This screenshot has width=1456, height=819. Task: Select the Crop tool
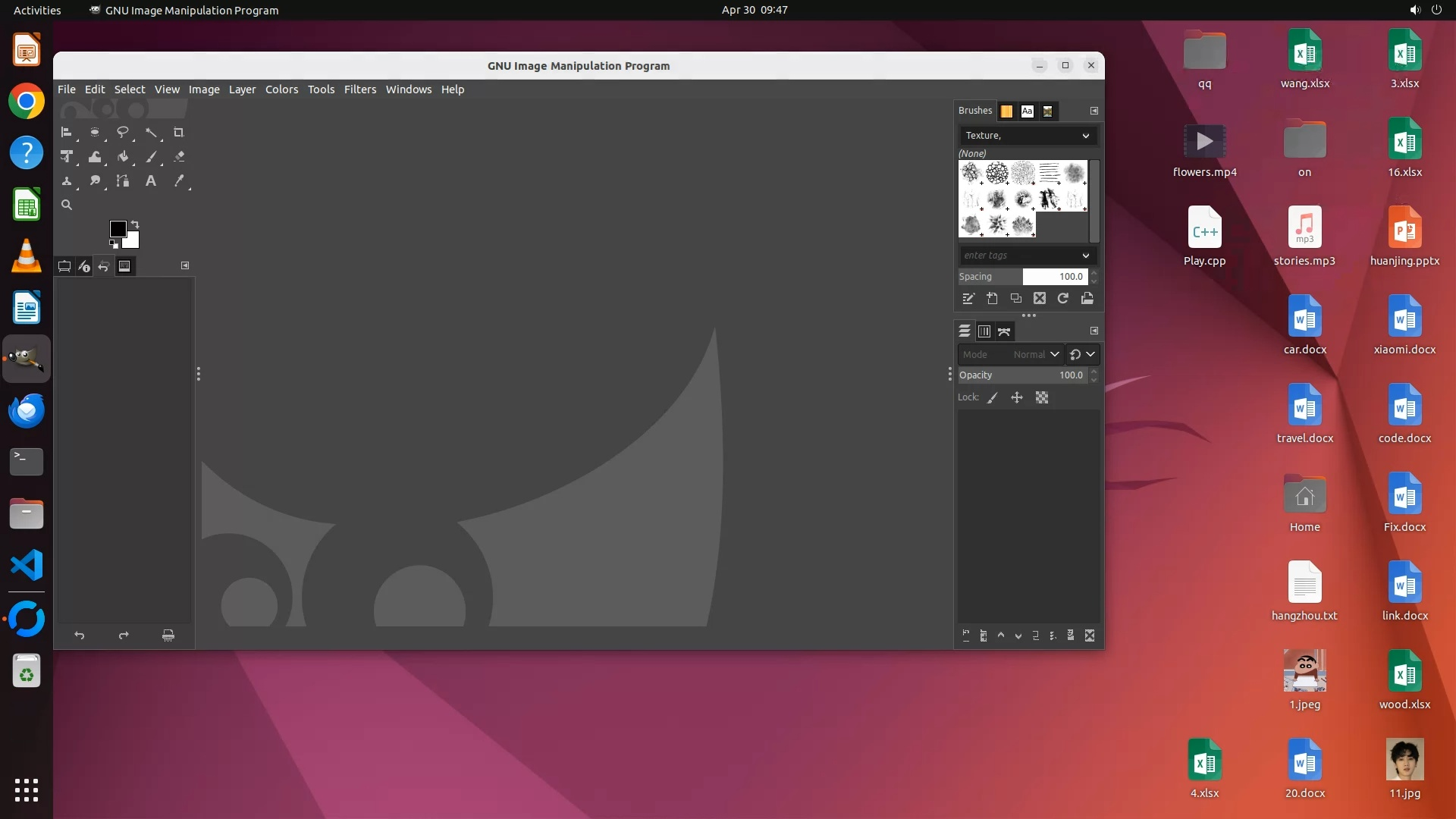[x=179, y=133]
